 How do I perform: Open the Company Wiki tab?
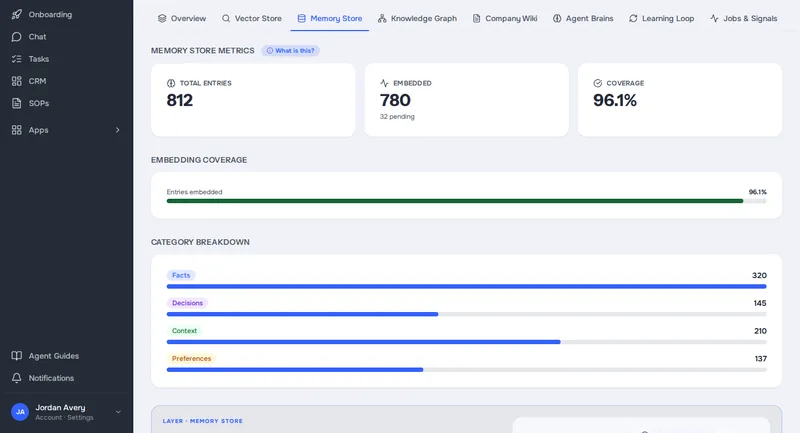(x=505, y=18)
